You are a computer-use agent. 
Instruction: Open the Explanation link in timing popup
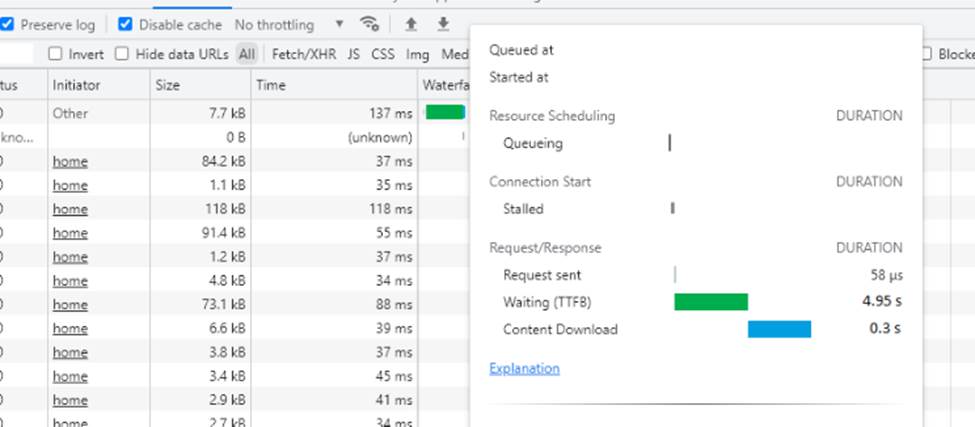[524, 368]
